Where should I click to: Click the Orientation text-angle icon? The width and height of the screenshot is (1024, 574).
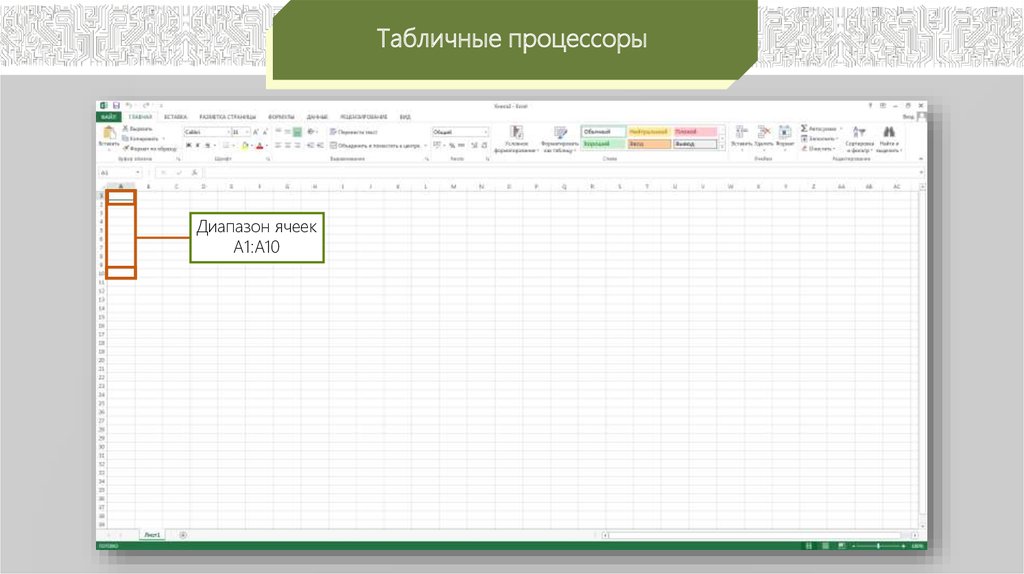tap(312, 132)
